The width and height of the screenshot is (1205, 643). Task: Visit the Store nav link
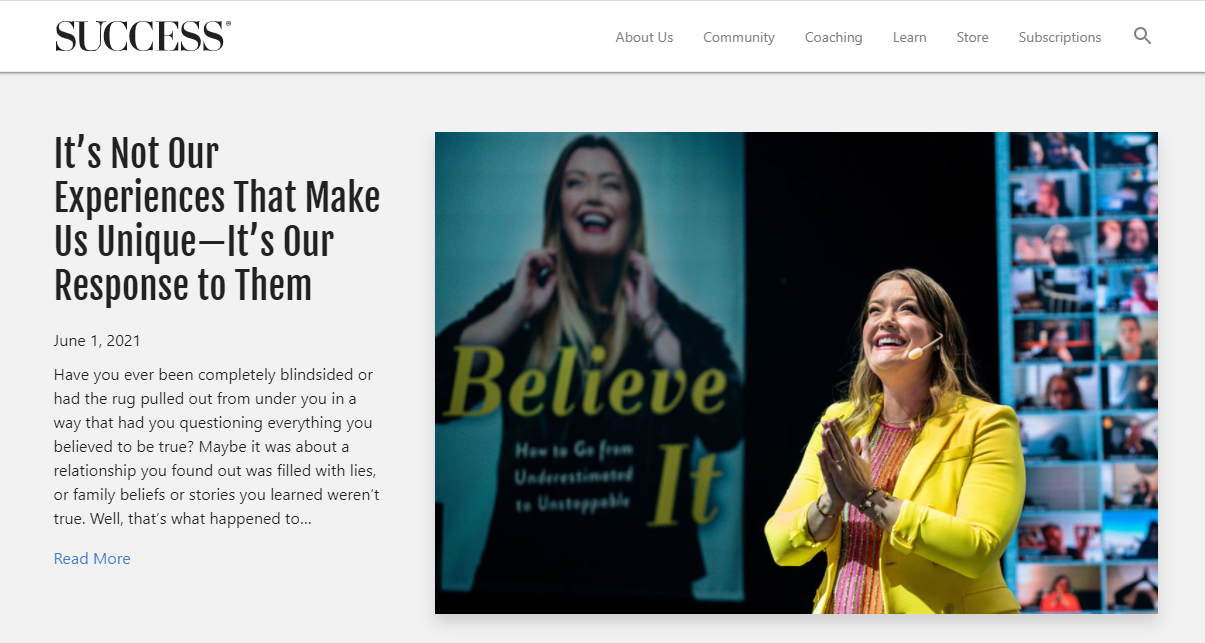pos(972,37)
